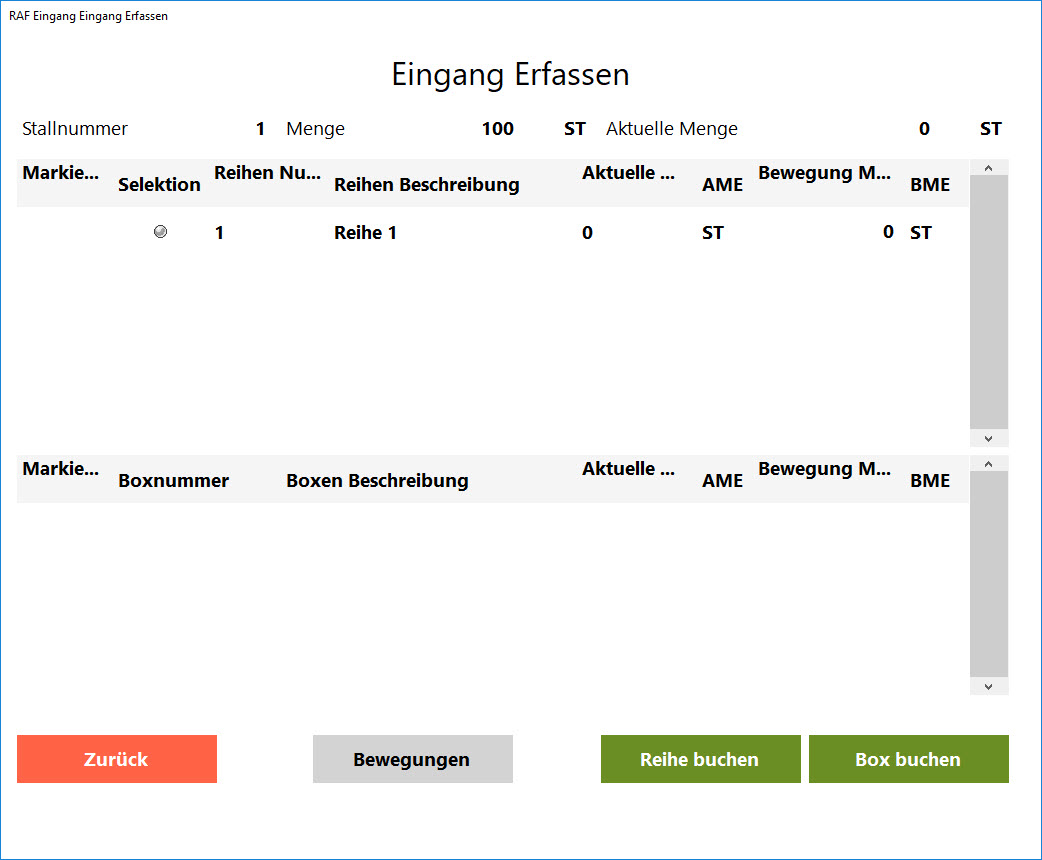1042x860 pixels.
Task: Click the Reihen Nu... column header
Action: [265, 173]
